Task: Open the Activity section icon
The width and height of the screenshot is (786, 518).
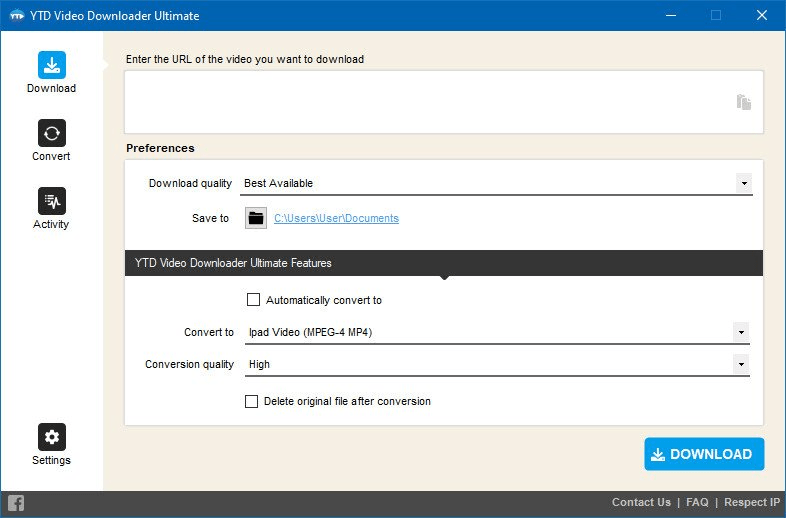Action: (52, 201)
